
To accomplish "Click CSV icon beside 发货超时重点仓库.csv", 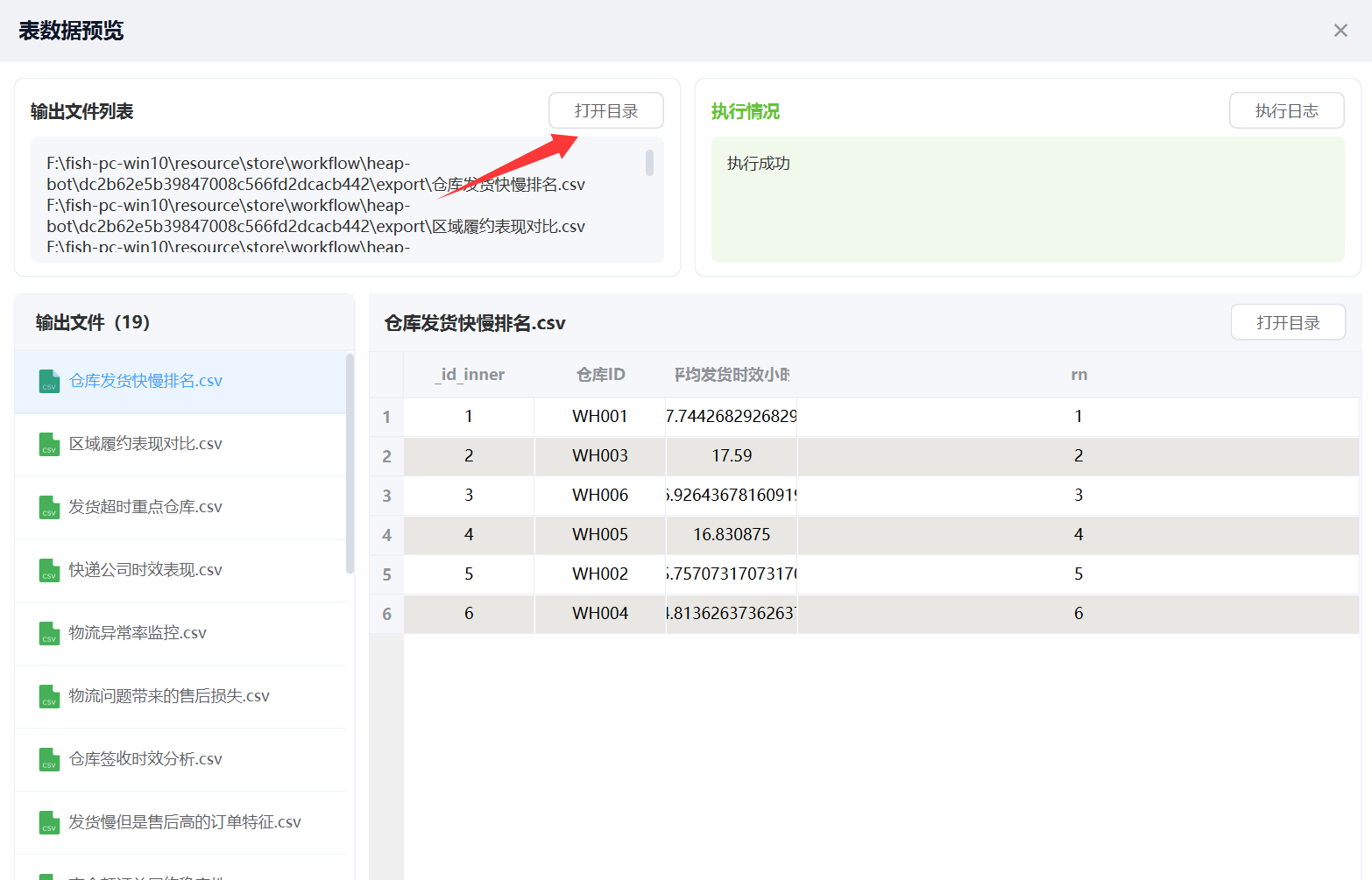I will (x=49, y=507).
